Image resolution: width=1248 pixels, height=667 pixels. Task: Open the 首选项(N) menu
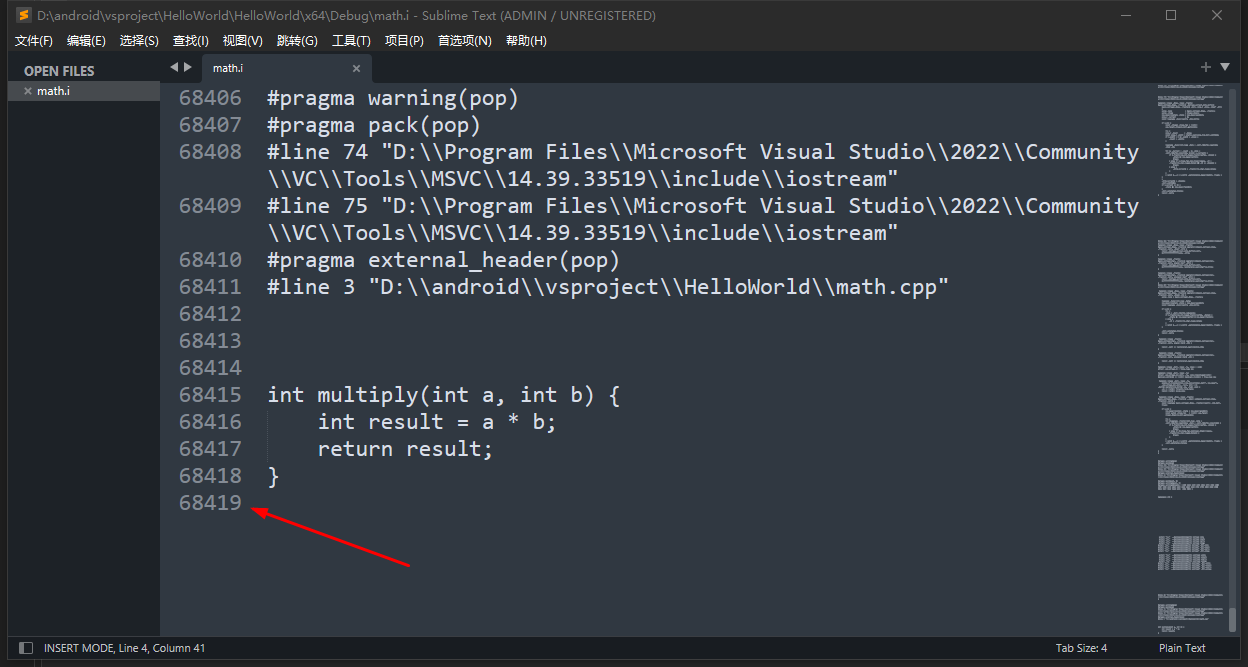pyautogui.click(x=465, y=41)
